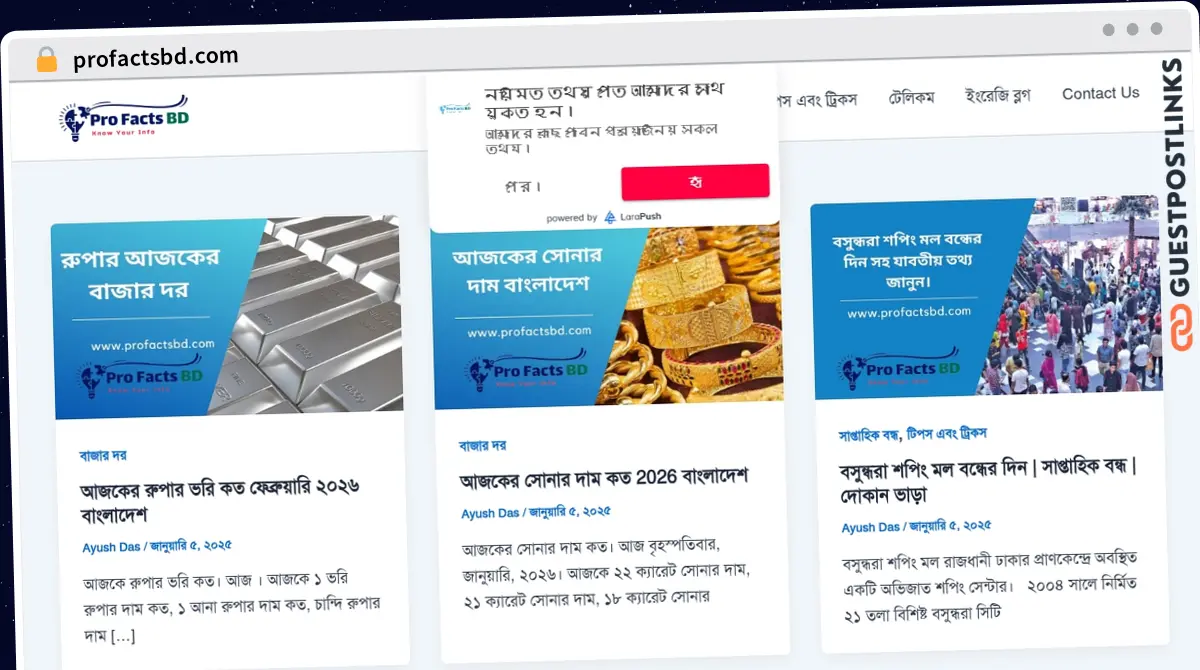The image size is (1200, 670).
Task: Click the small site icon in notification popup
Action: [456, 108]
